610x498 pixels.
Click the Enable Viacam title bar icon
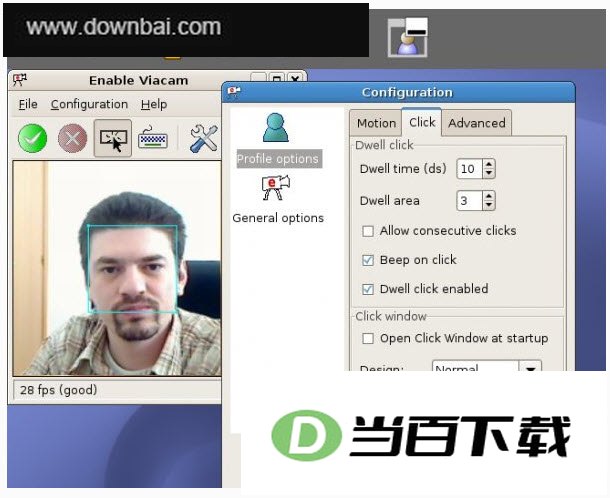click(20, 80)
